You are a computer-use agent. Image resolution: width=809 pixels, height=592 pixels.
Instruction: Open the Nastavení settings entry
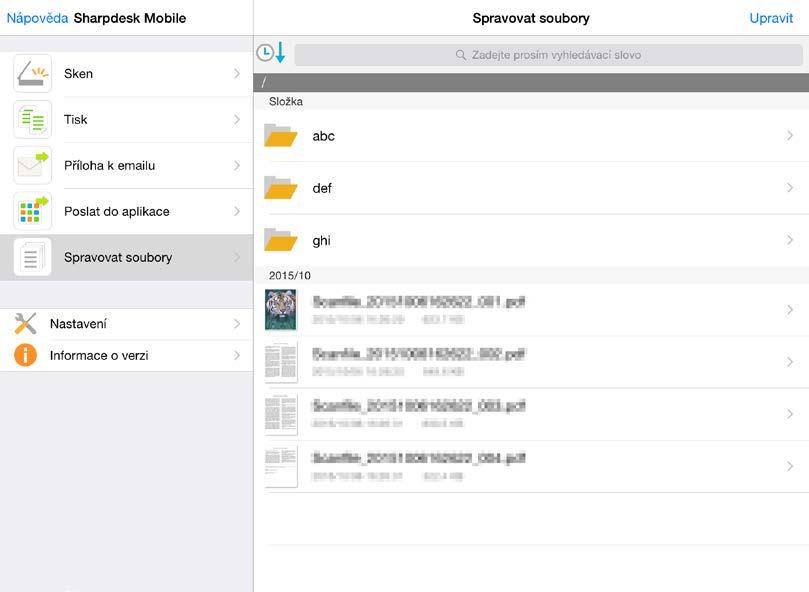click(x=126, y=324)
